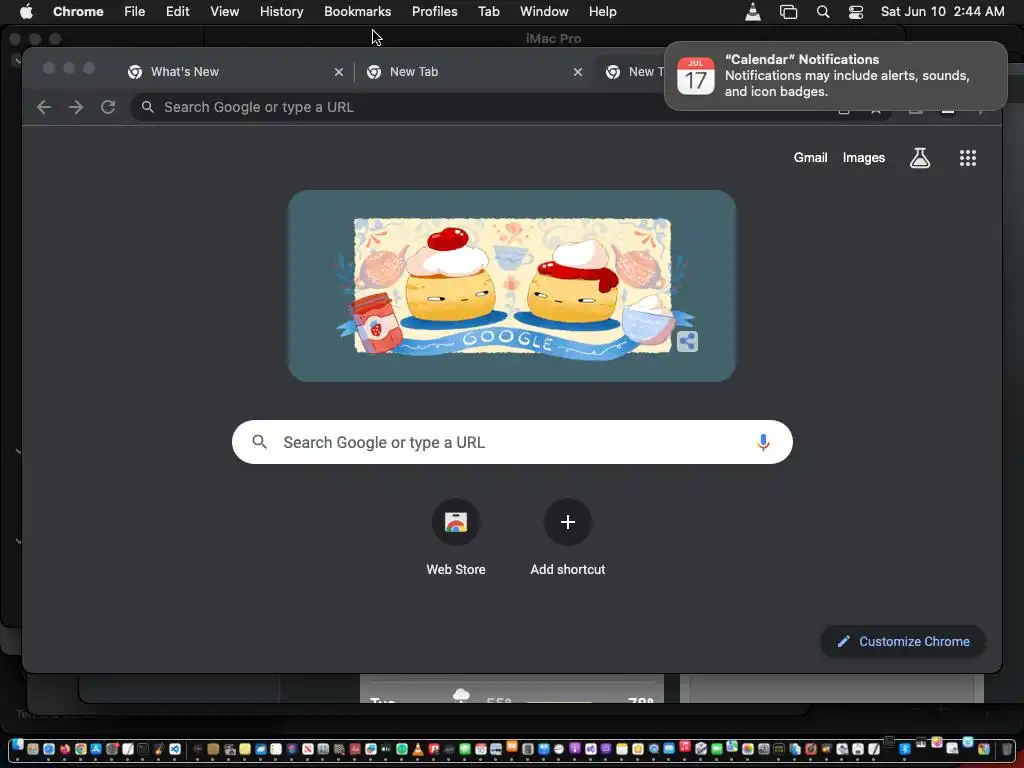The image size is (1024, 768).
Task: Open App Store from the Dock
Action: click(x=96, y=749)
